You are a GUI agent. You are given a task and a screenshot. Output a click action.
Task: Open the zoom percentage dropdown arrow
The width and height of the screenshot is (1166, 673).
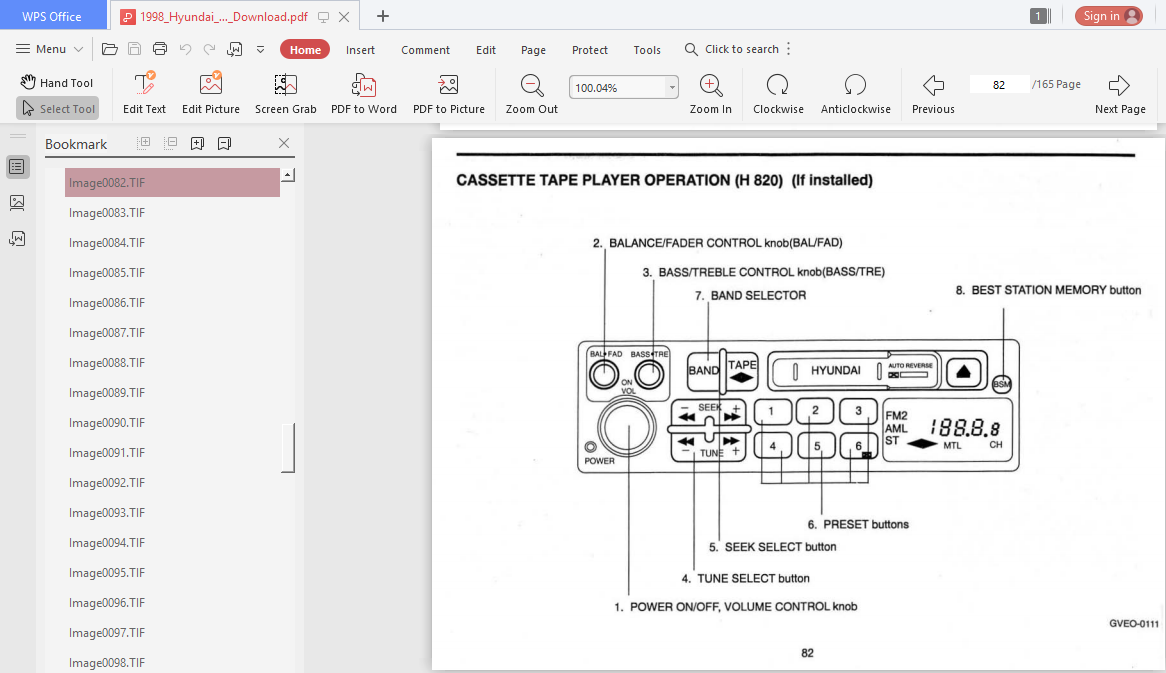672,87
